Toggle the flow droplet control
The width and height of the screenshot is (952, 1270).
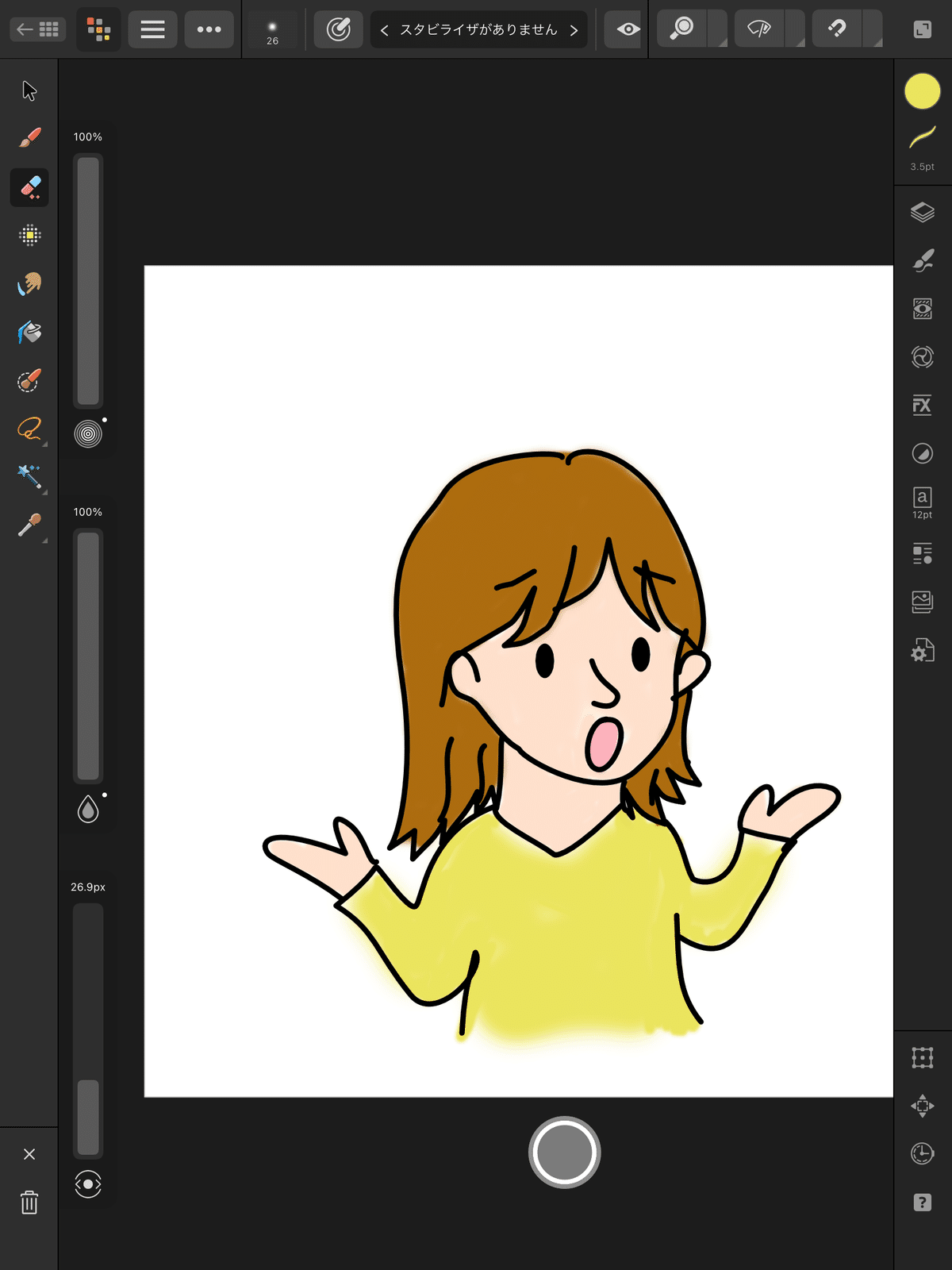(x=88, y=809)
